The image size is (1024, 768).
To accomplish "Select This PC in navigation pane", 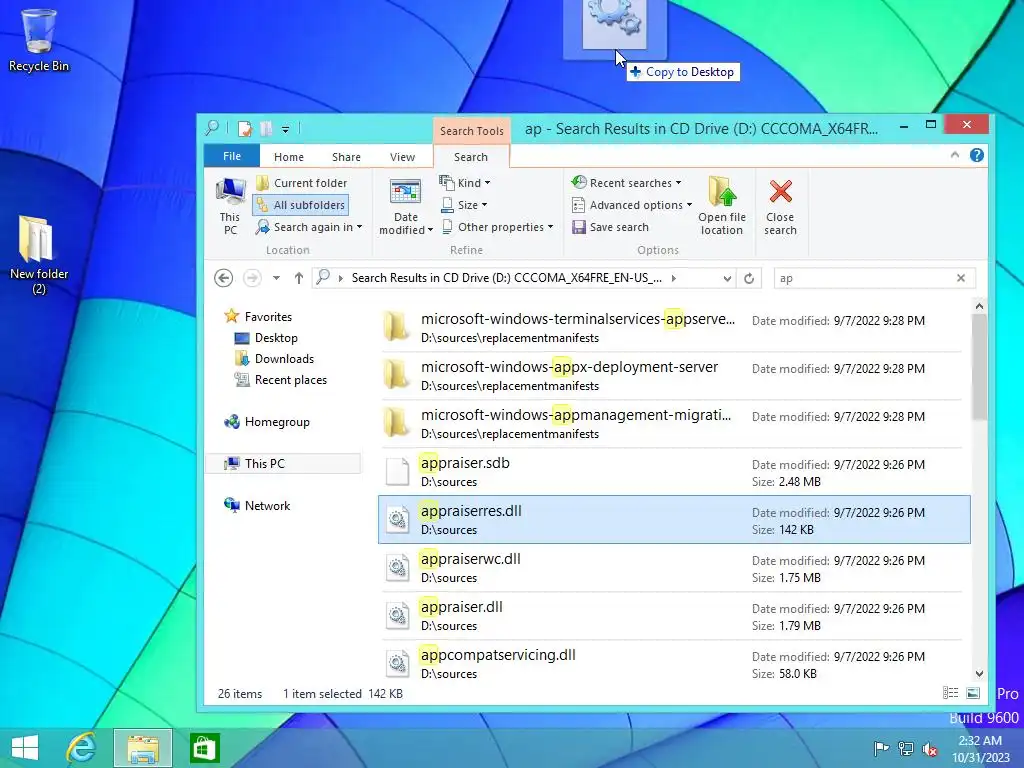I will tap(283, 464).
